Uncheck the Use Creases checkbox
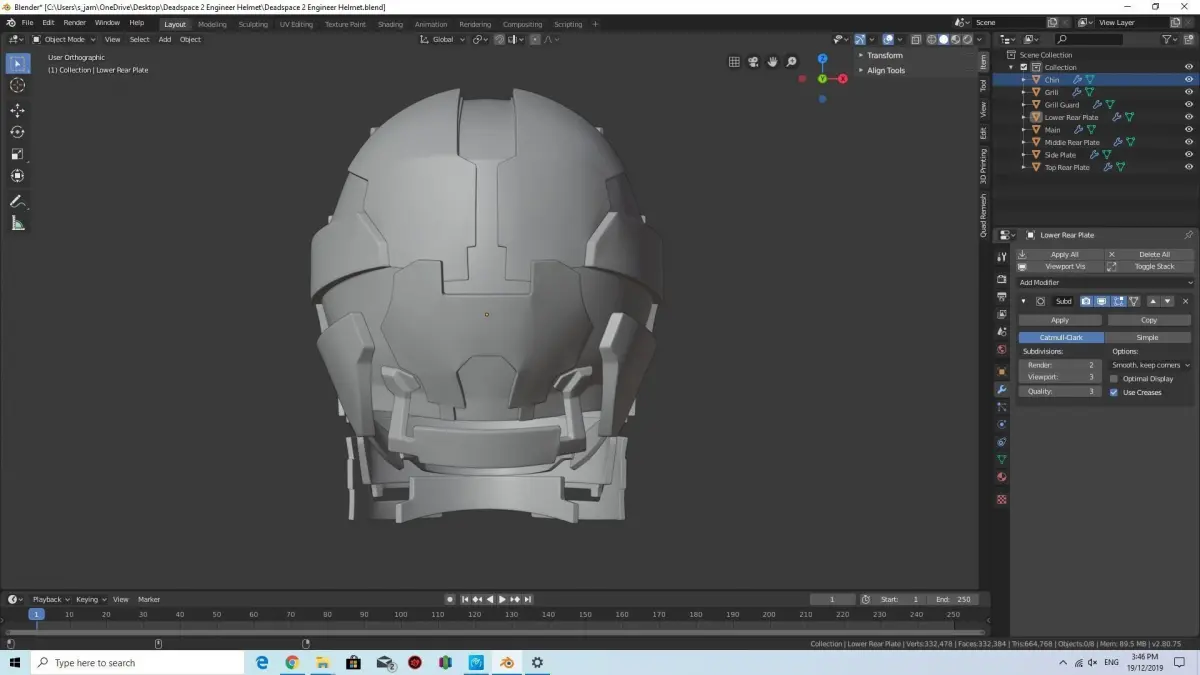This screenshot has height=675, width=1200. (x=1114, y=392)
